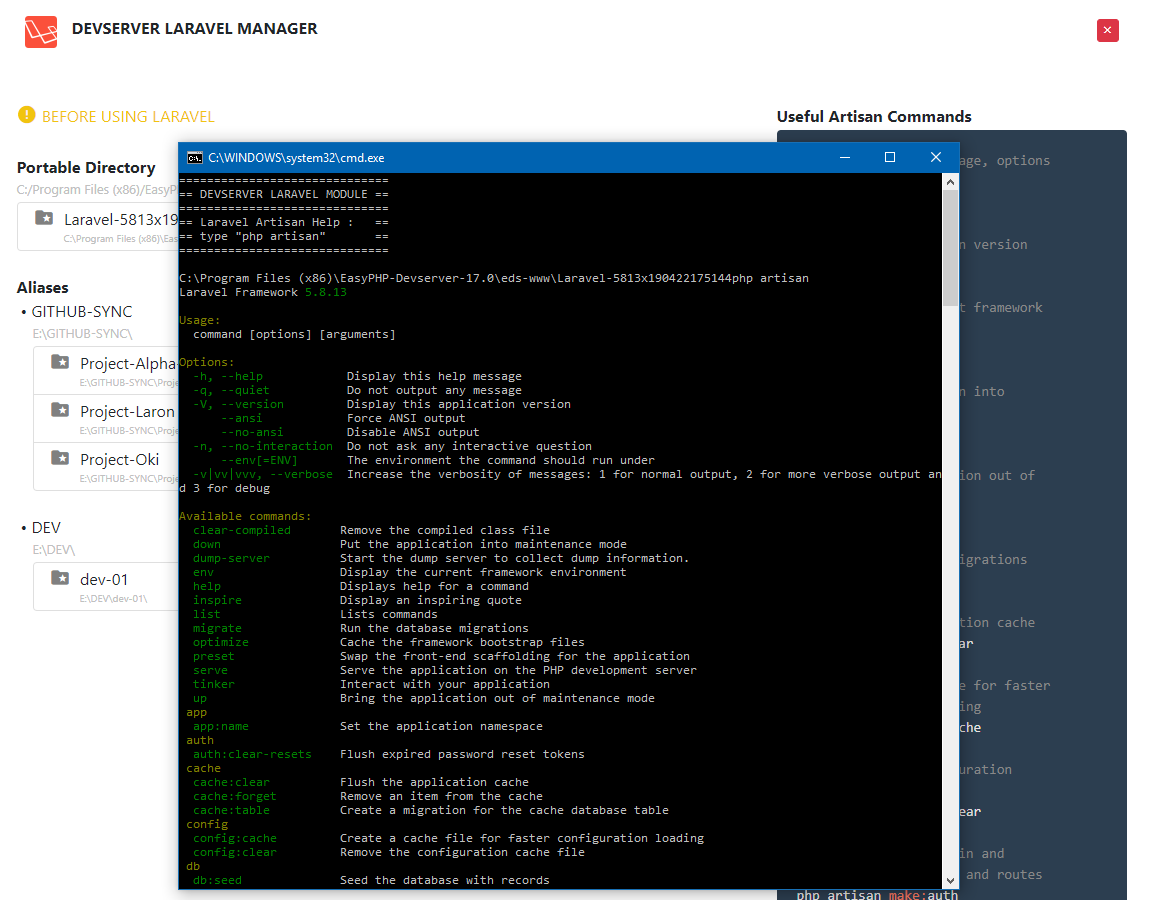
Task: Click the Project-Alpha folder star icon
Action: pyautogui.click(x=60, y=362)
